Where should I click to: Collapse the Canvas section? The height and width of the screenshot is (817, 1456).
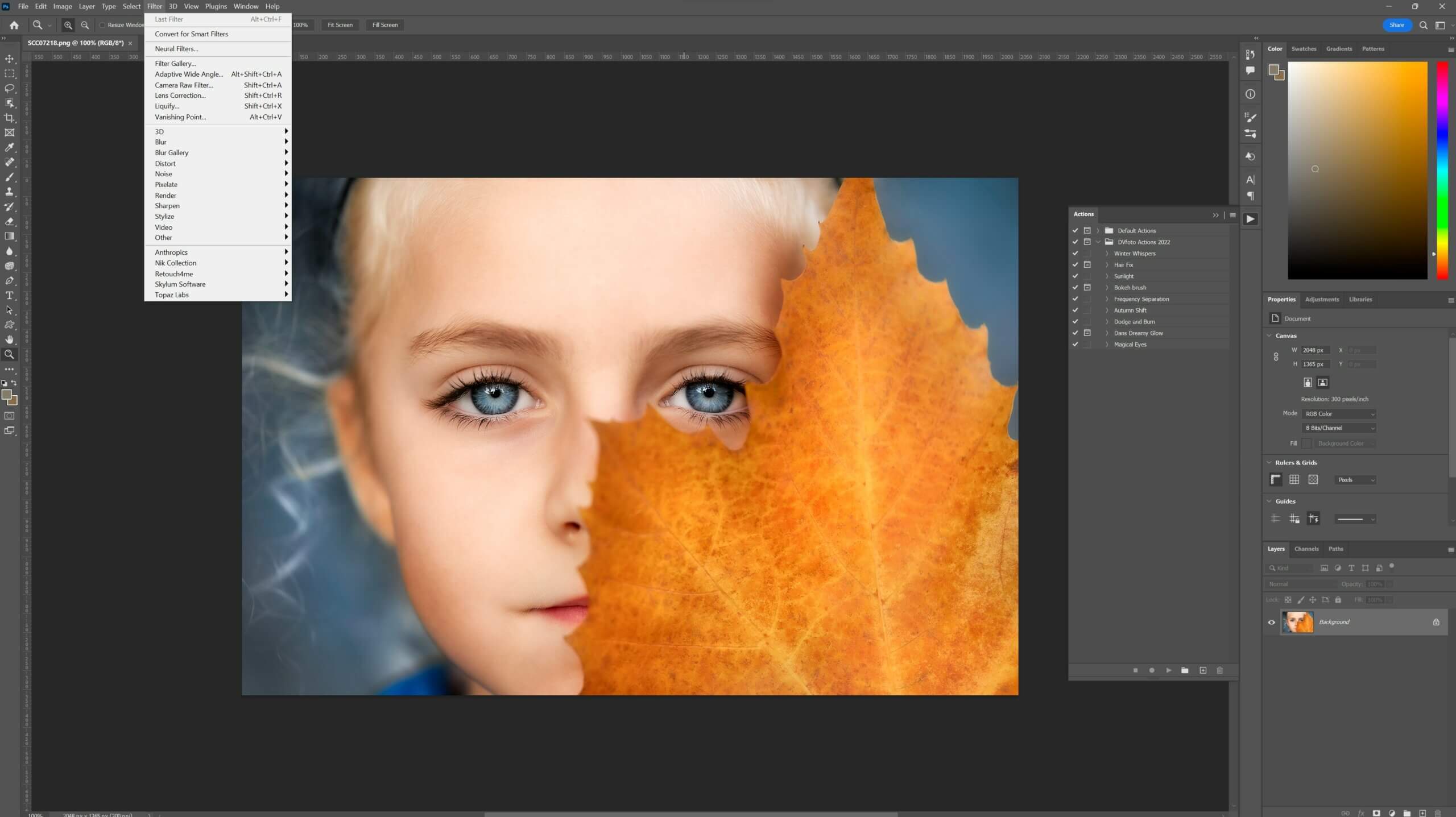coord(1269,335)
